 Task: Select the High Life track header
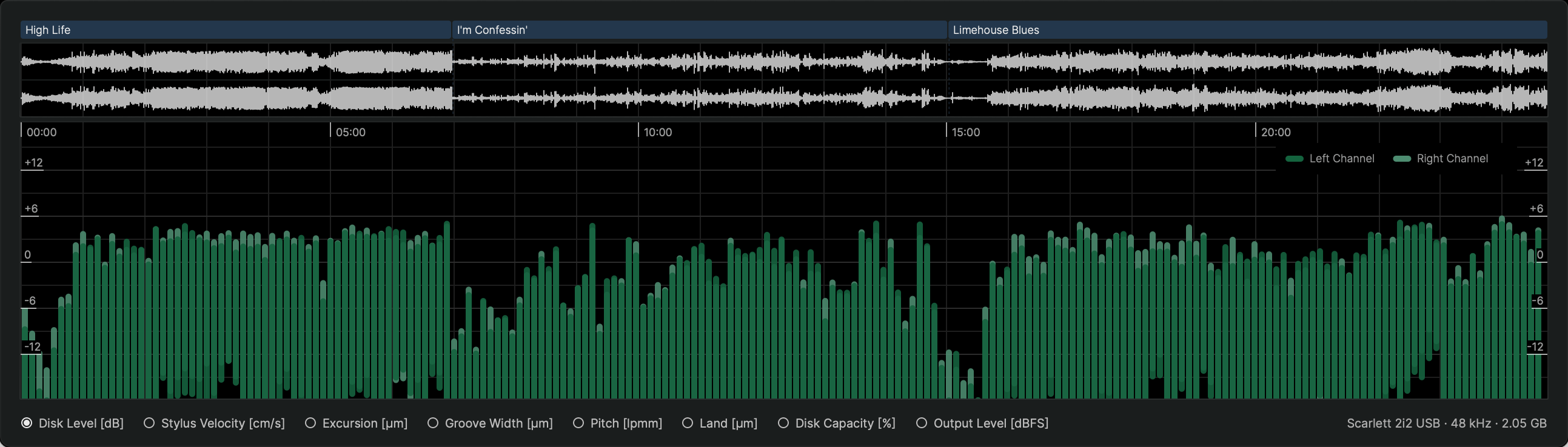(x=236, y=30)
